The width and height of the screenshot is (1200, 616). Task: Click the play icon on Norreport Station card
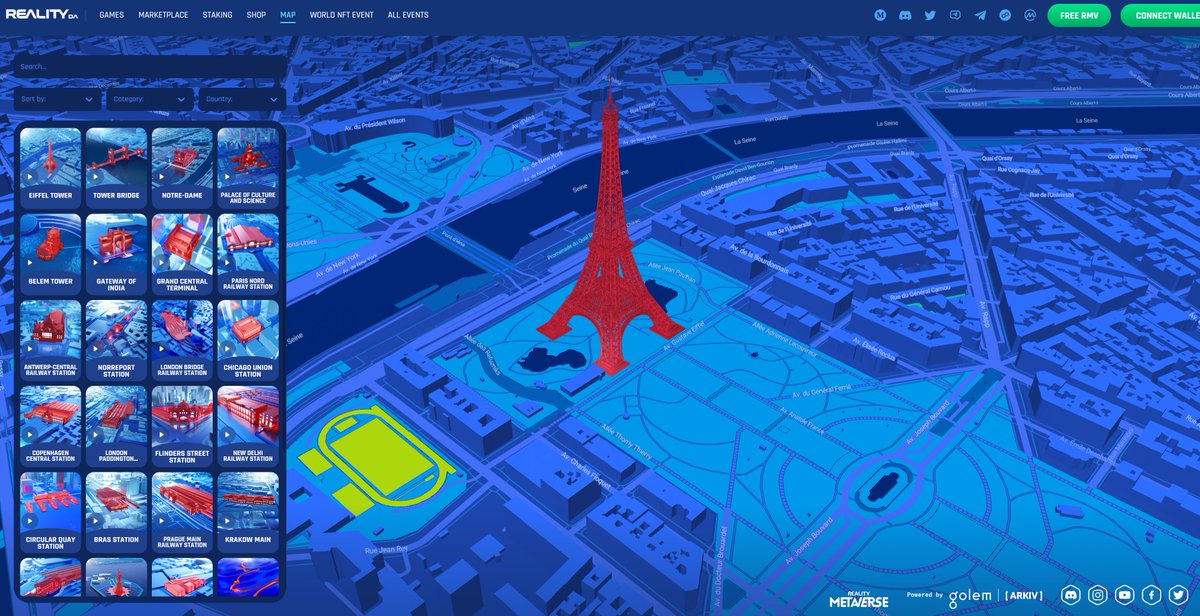pos(96,348)
